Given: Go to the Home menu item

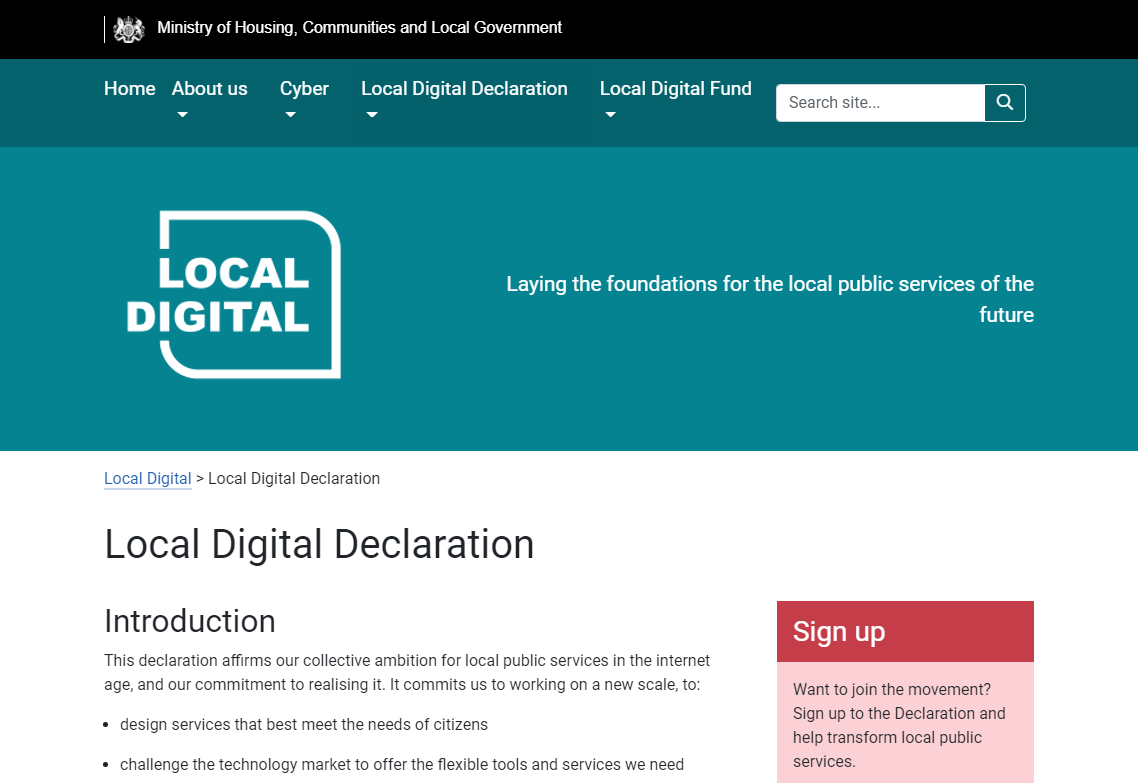Looking at the screenshot, I should (129, 89).
